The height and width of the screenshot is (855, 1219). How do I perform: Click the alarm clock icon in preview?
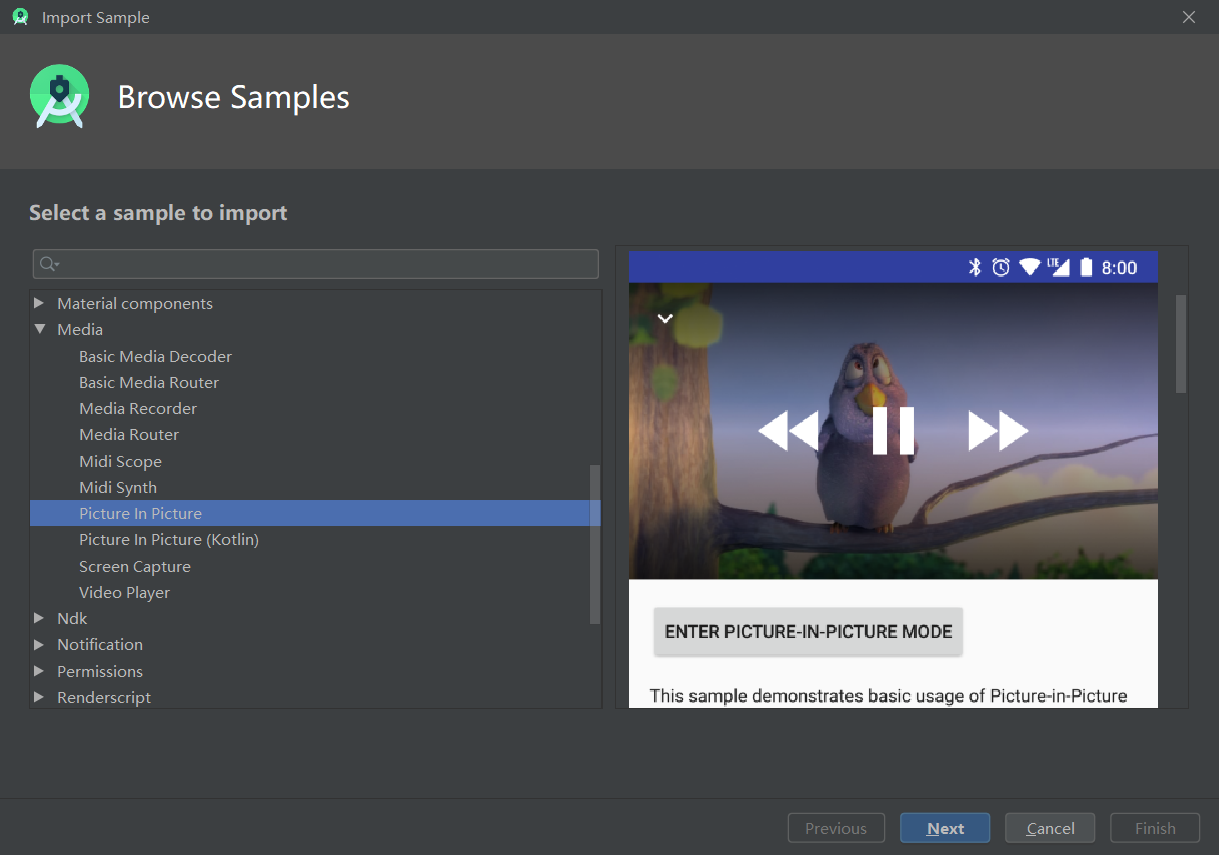1001,267
